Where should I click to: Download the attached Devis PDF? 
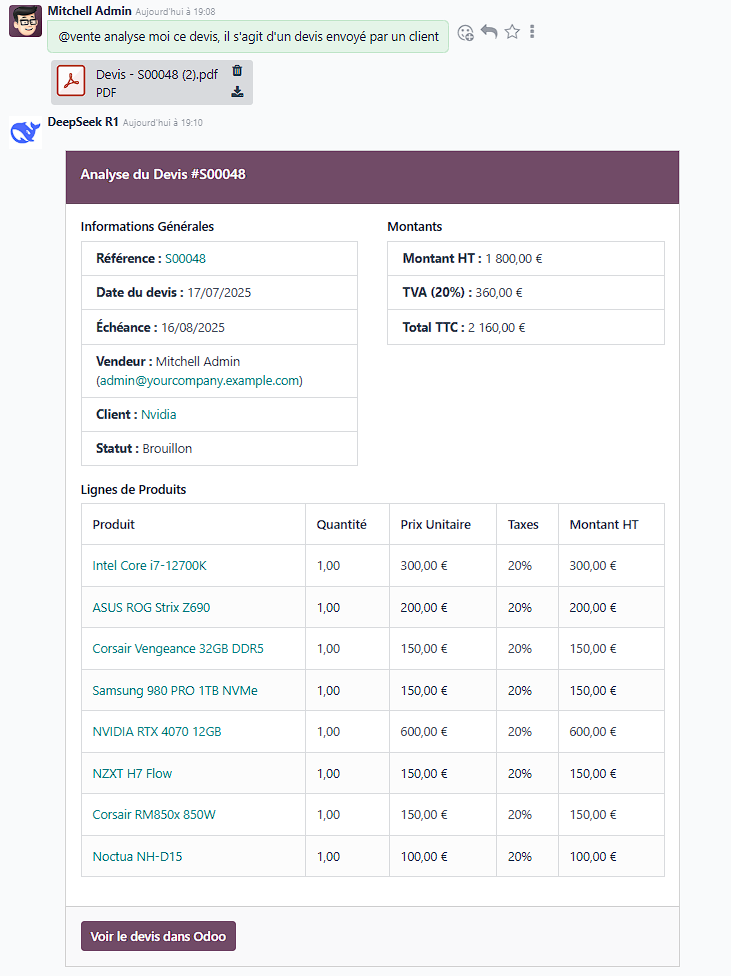coord(237,92)
